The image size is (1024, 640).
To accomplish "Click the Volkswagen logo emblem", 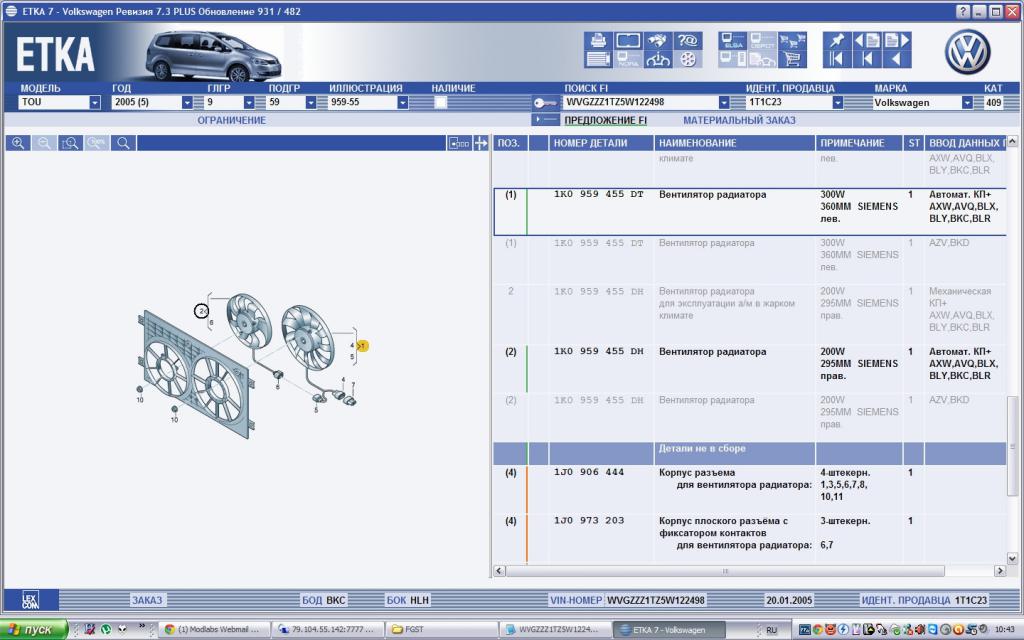I will [x=967, y=51].
